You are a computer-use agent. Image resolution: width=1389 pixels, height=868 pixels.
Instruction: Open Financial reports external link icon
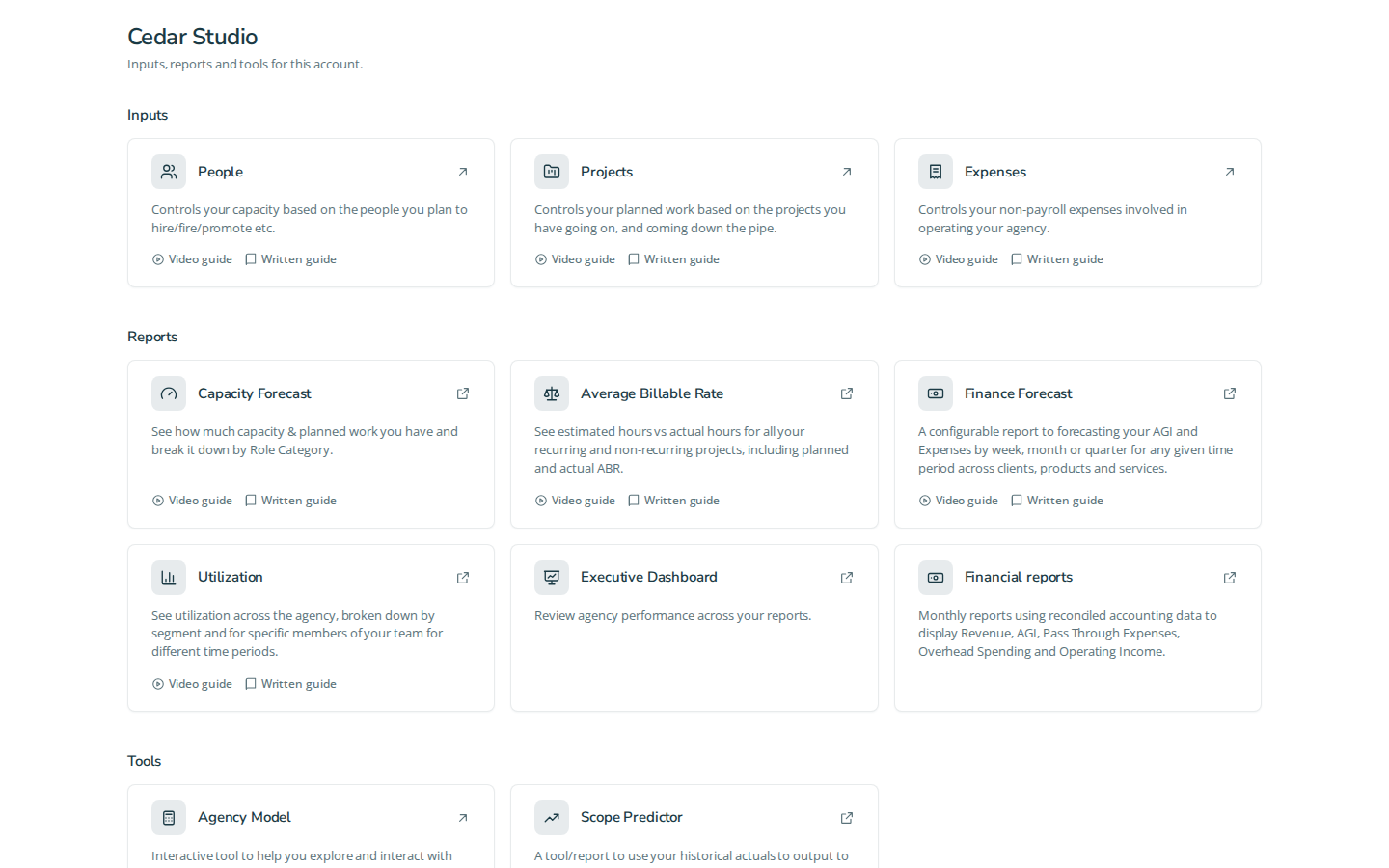[x=1230, y=578]
